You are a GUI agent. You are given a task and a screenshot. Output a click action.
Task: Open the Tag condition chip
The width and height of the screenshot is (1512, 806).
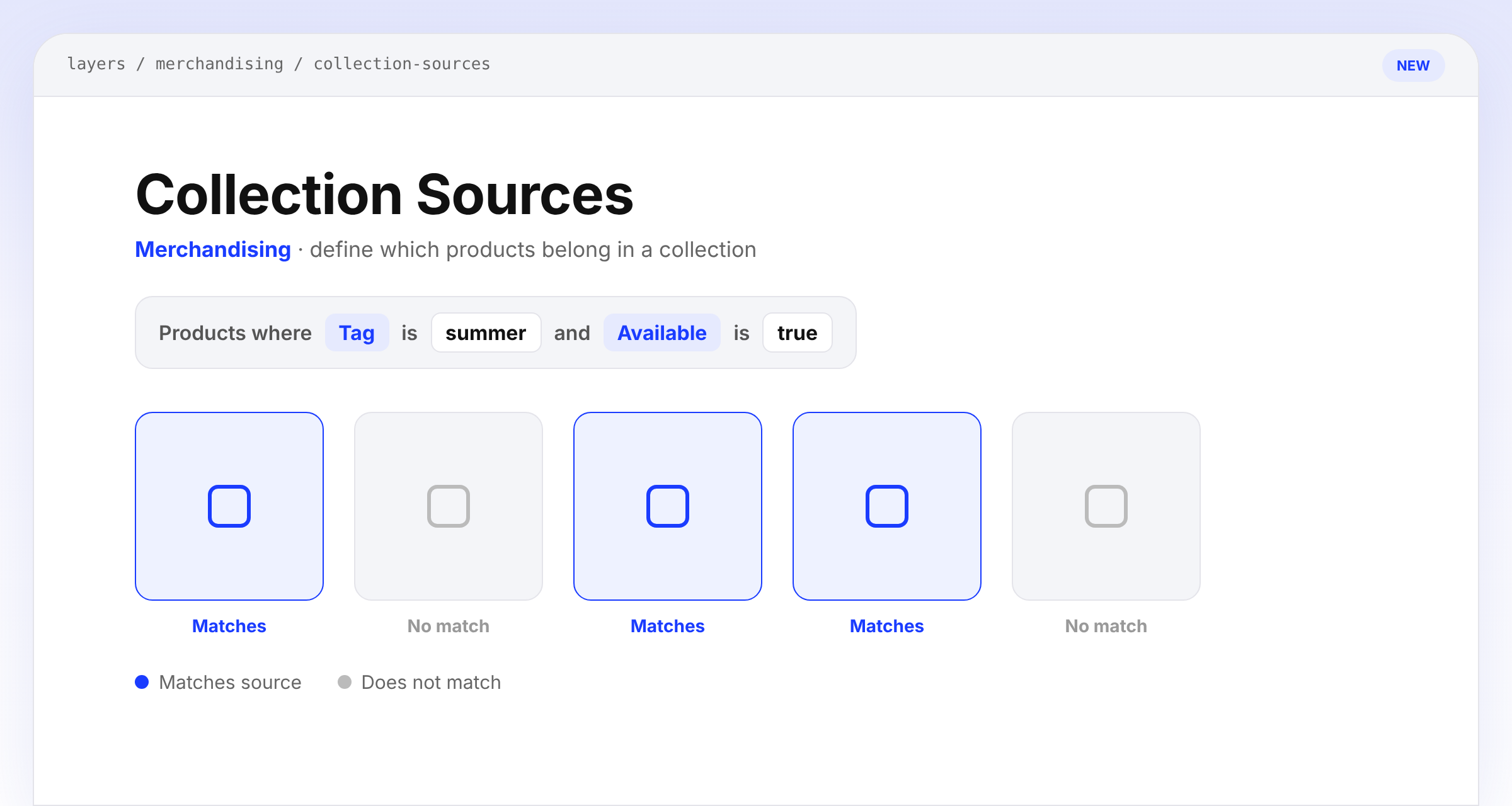coord(357,332)
